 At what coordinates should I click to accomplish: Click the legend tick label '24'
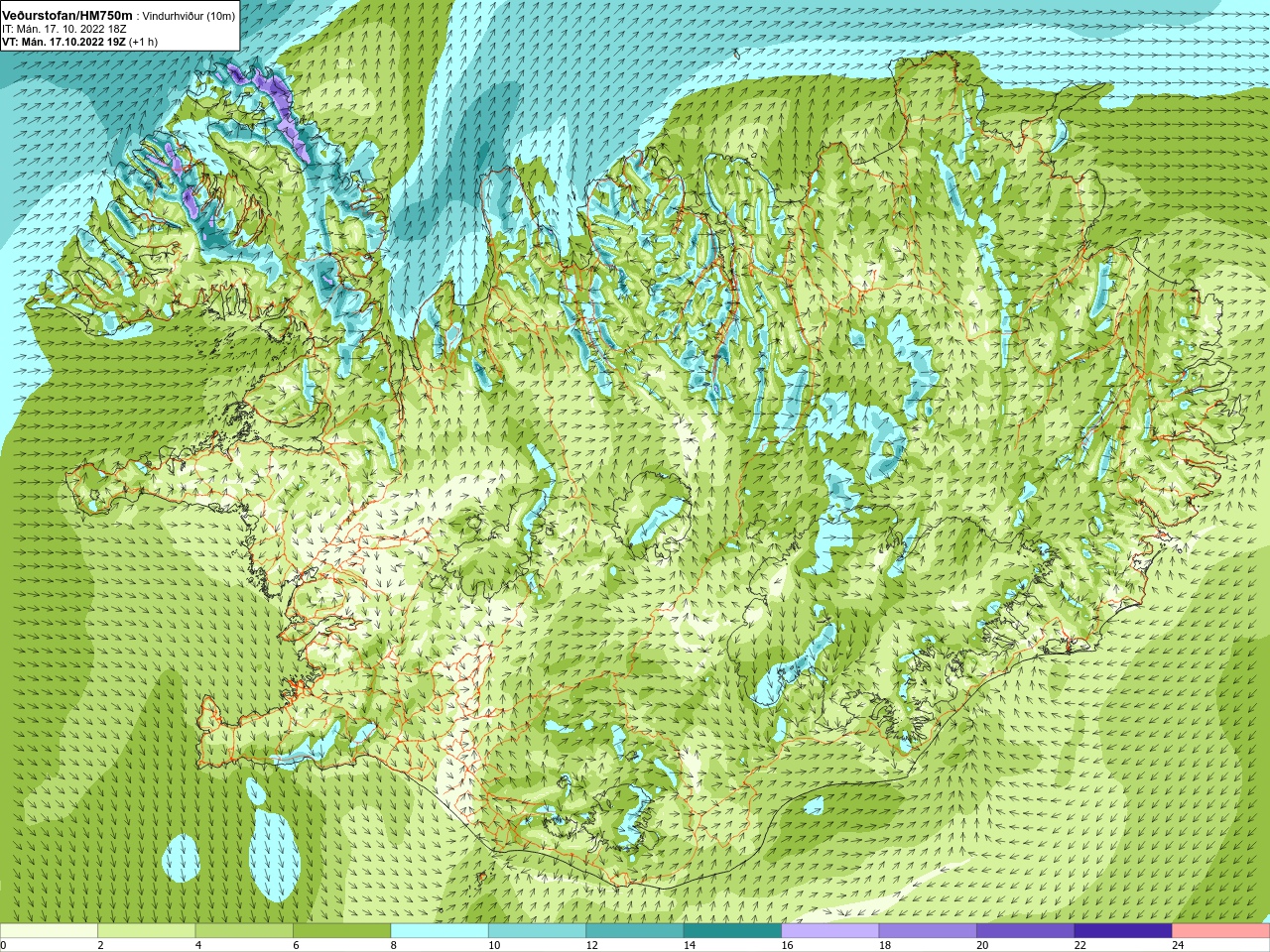pyautogui.click(x=1178, y=945)
